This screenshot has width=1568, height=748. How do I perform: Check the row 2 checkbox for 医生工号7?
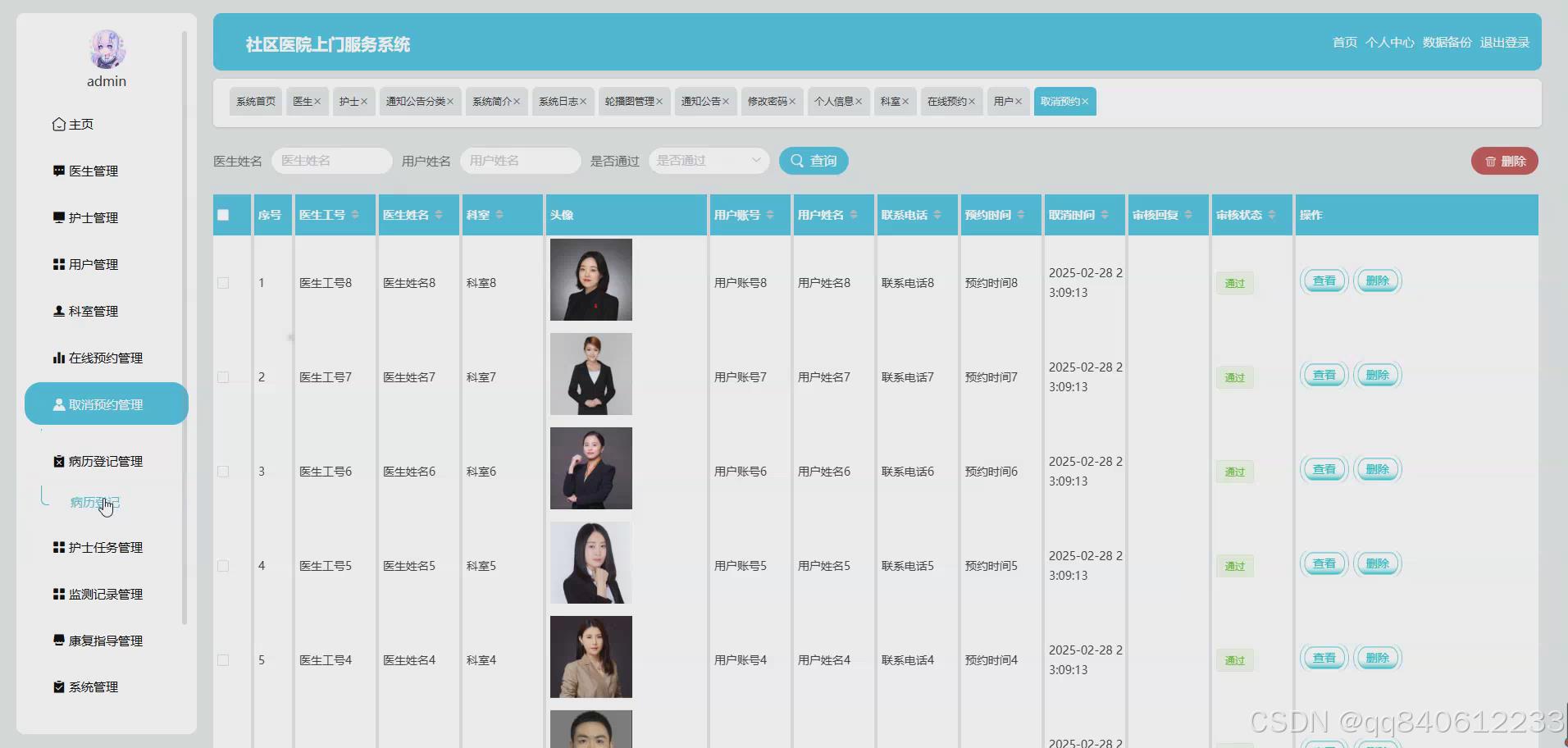(x=223, y=377)
